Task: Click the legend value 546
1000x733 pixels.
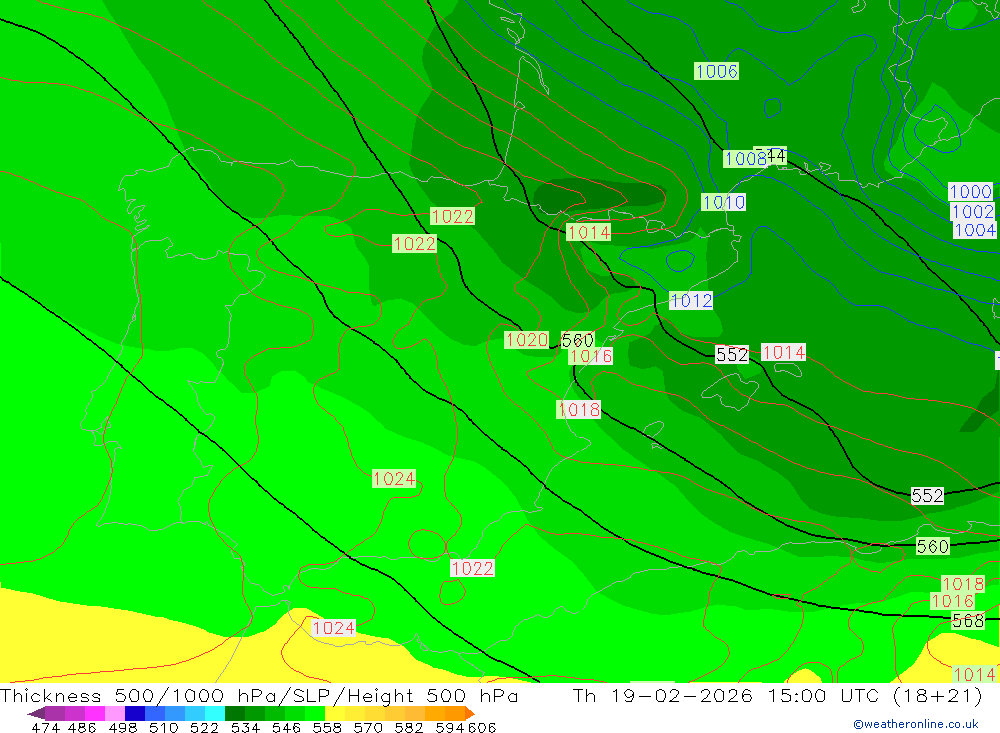Action: tap(286, 727)
